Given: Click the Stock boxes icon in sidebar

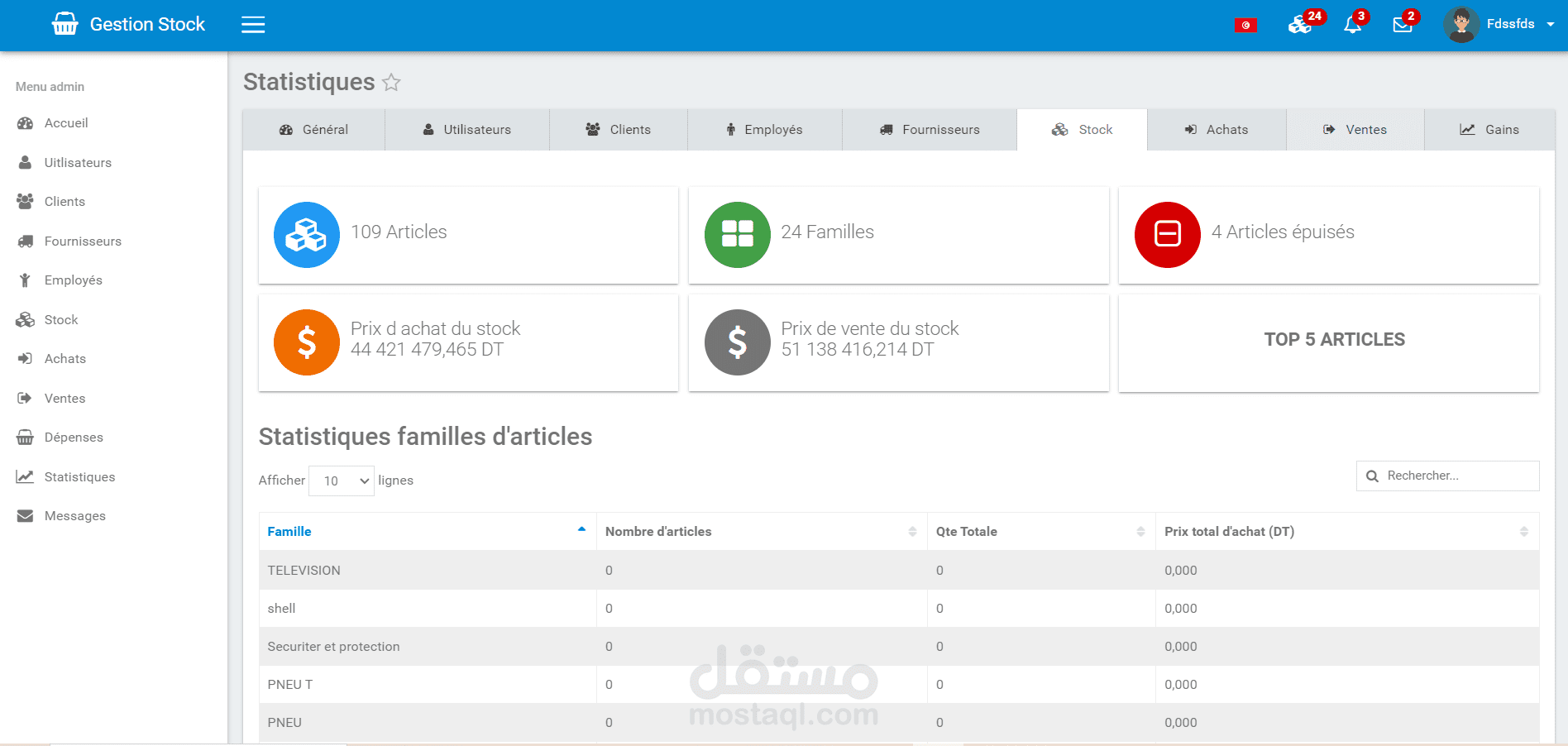Looking at the screenshot, I should [26, 320].
